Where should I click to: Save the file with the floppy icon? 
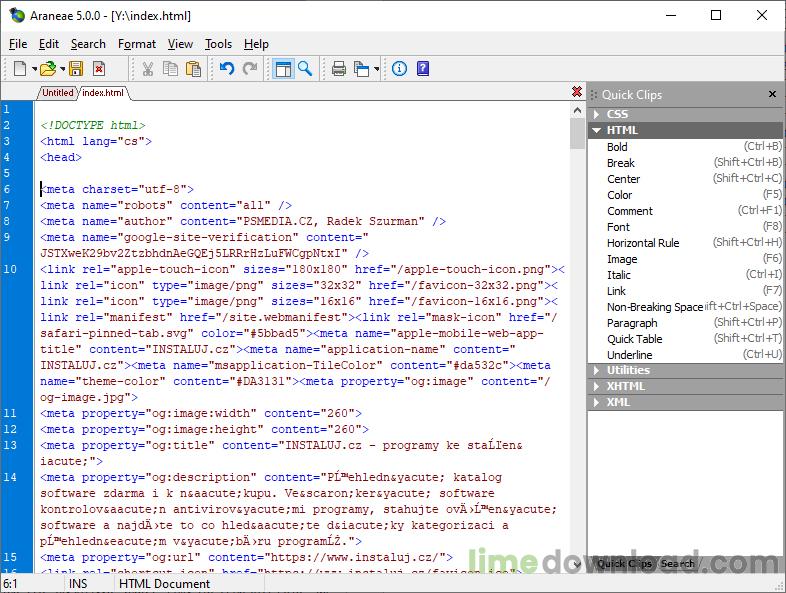pos(76,69)
